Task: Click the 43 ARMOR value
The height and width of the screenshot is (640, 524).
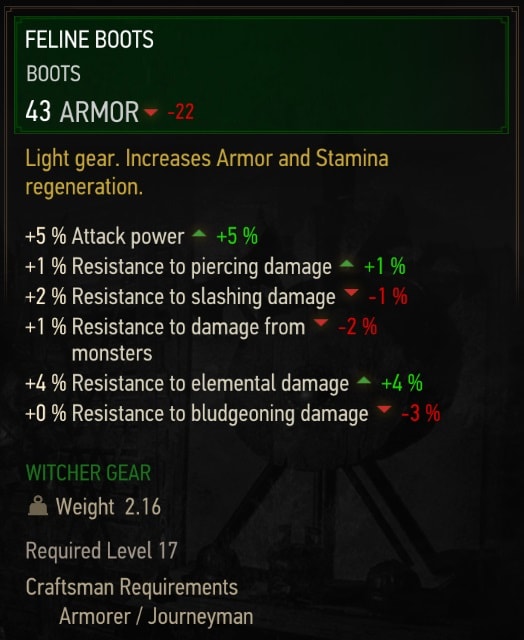Action: coord(82,111)
